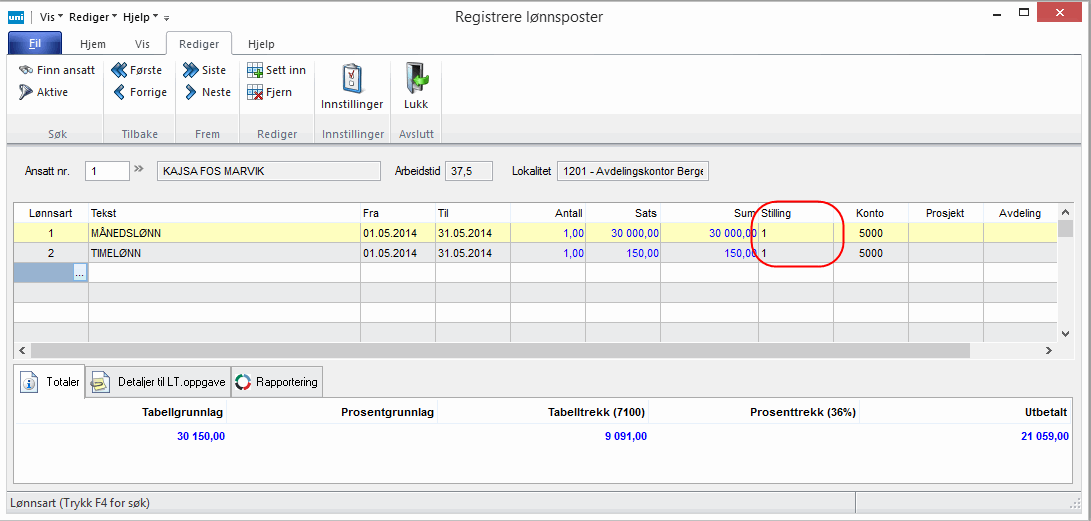Go to the Første record
This screenshot has height=521, width=1091.
point(119,70)
